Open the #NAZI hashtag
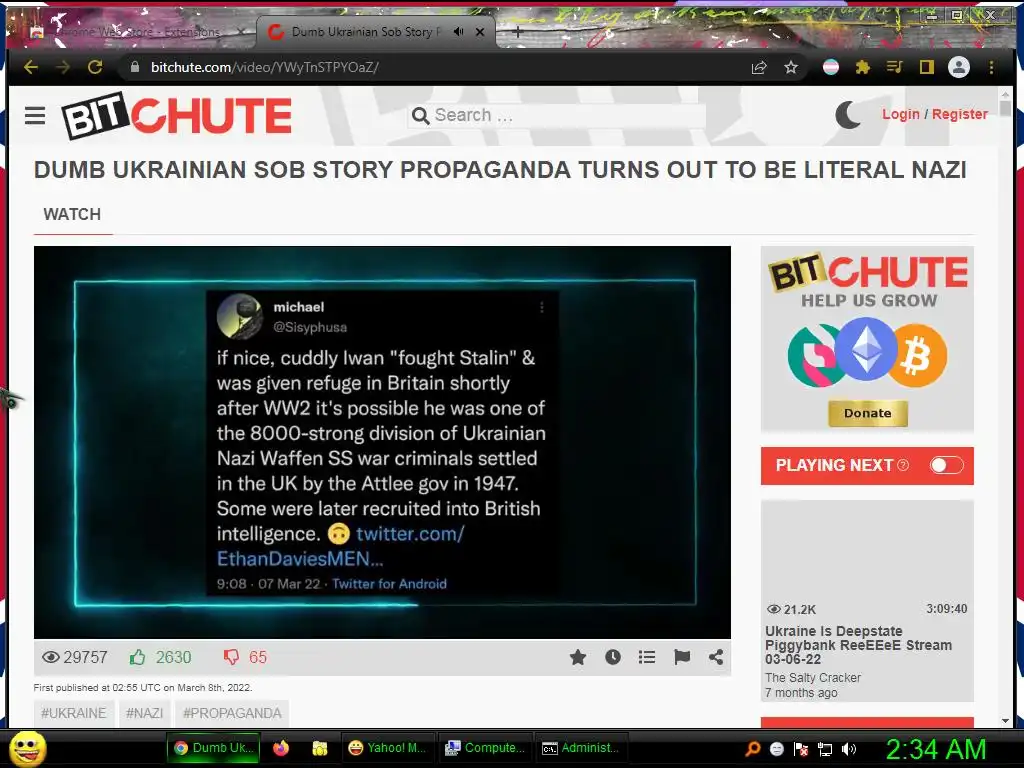The image size is (1024, 768). [x=144, y=713]
